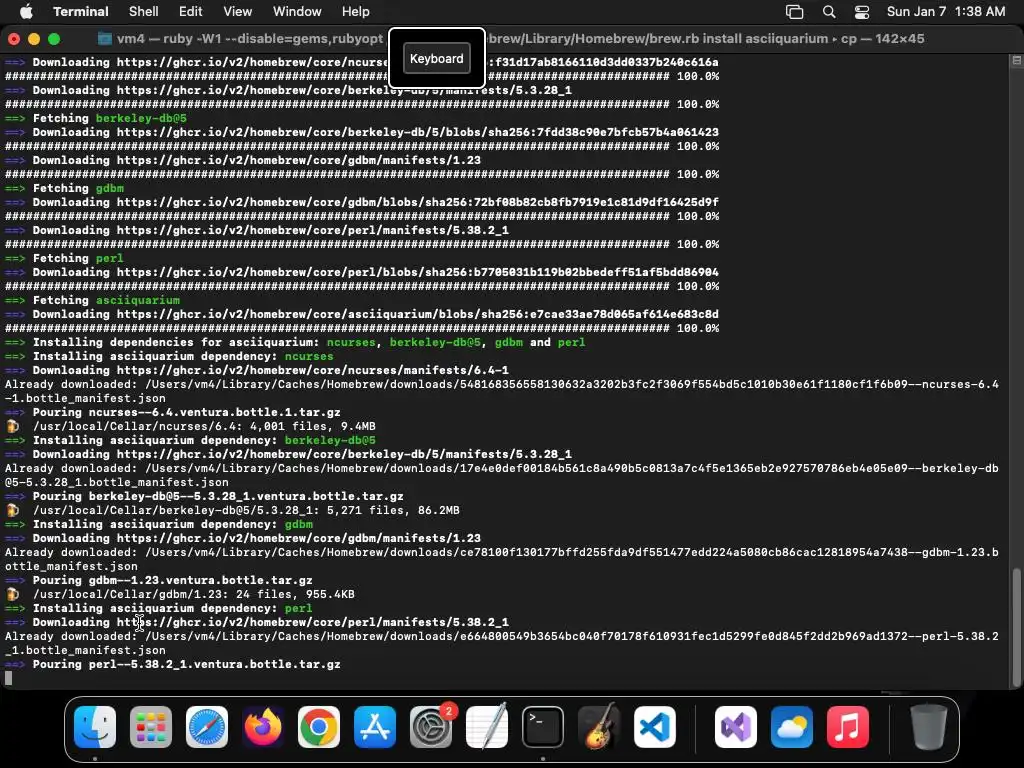Open the App Store from the Dock
The width and height of the screenshot is (1024, 768).
[x=375, y=726]
